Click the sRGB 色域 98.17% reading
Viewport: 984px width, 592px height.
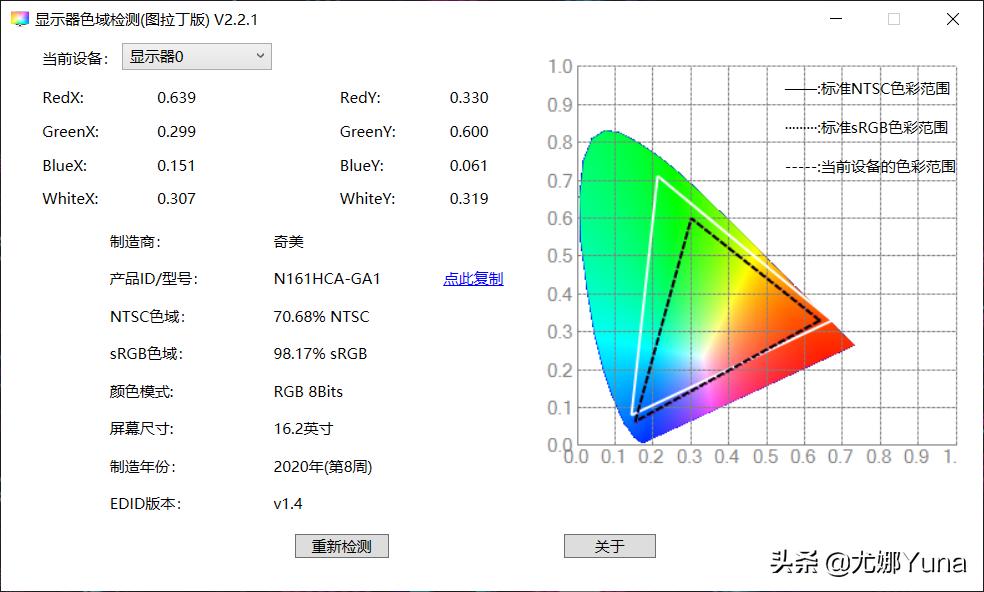tap(318, 353)
